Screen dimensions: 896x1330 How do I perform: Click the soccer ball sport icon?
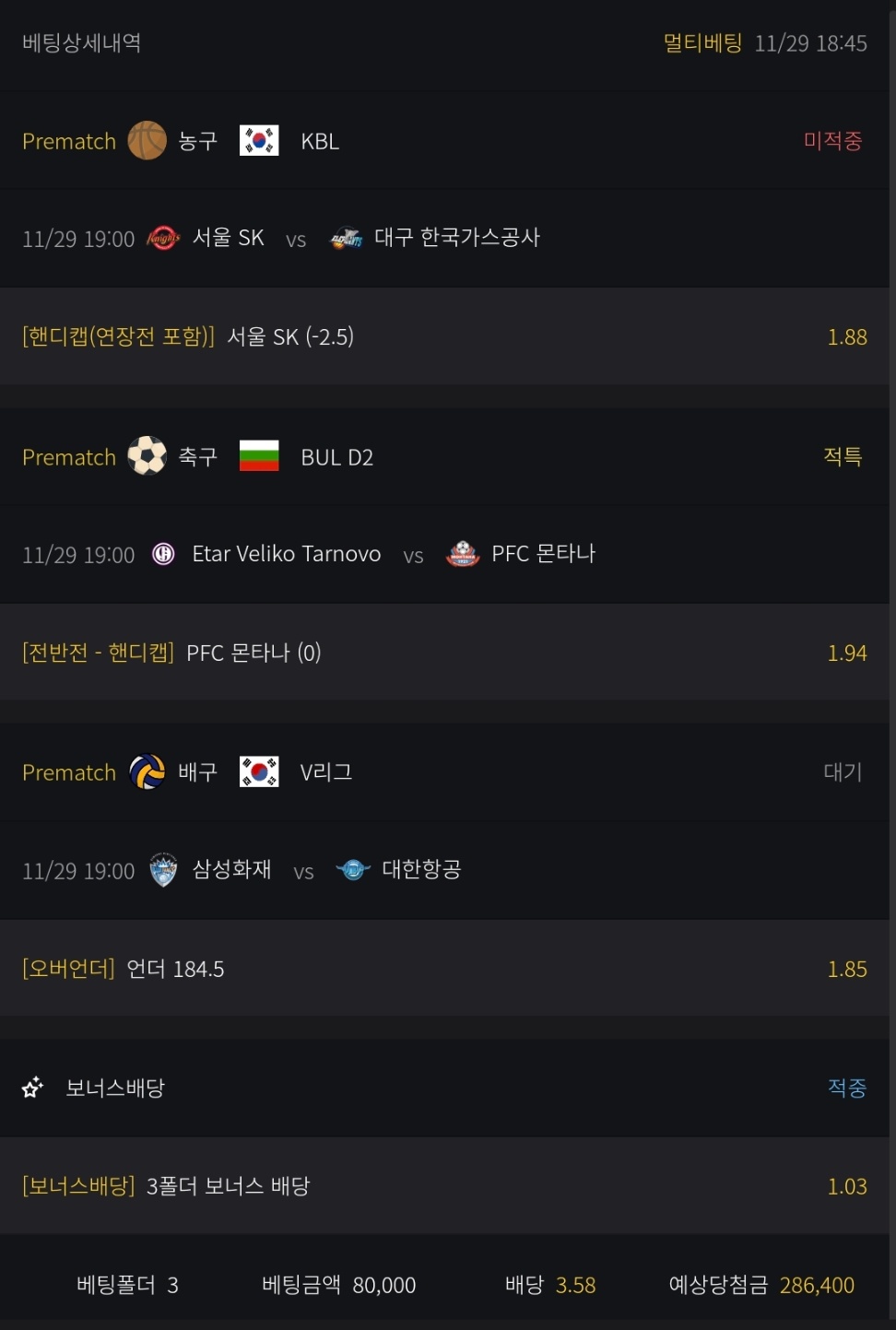point(147,456)
